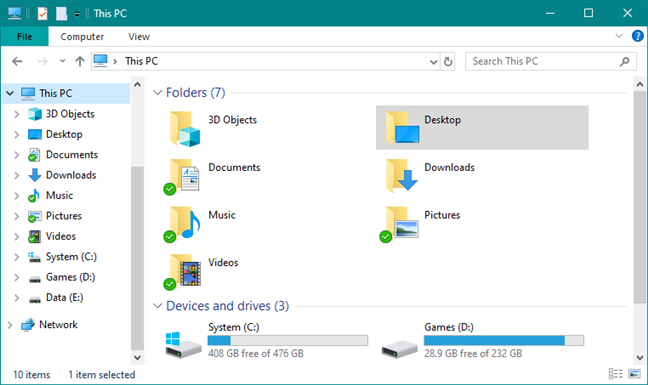Click the Properties quick access toolbar icon

tap(42, 13)
